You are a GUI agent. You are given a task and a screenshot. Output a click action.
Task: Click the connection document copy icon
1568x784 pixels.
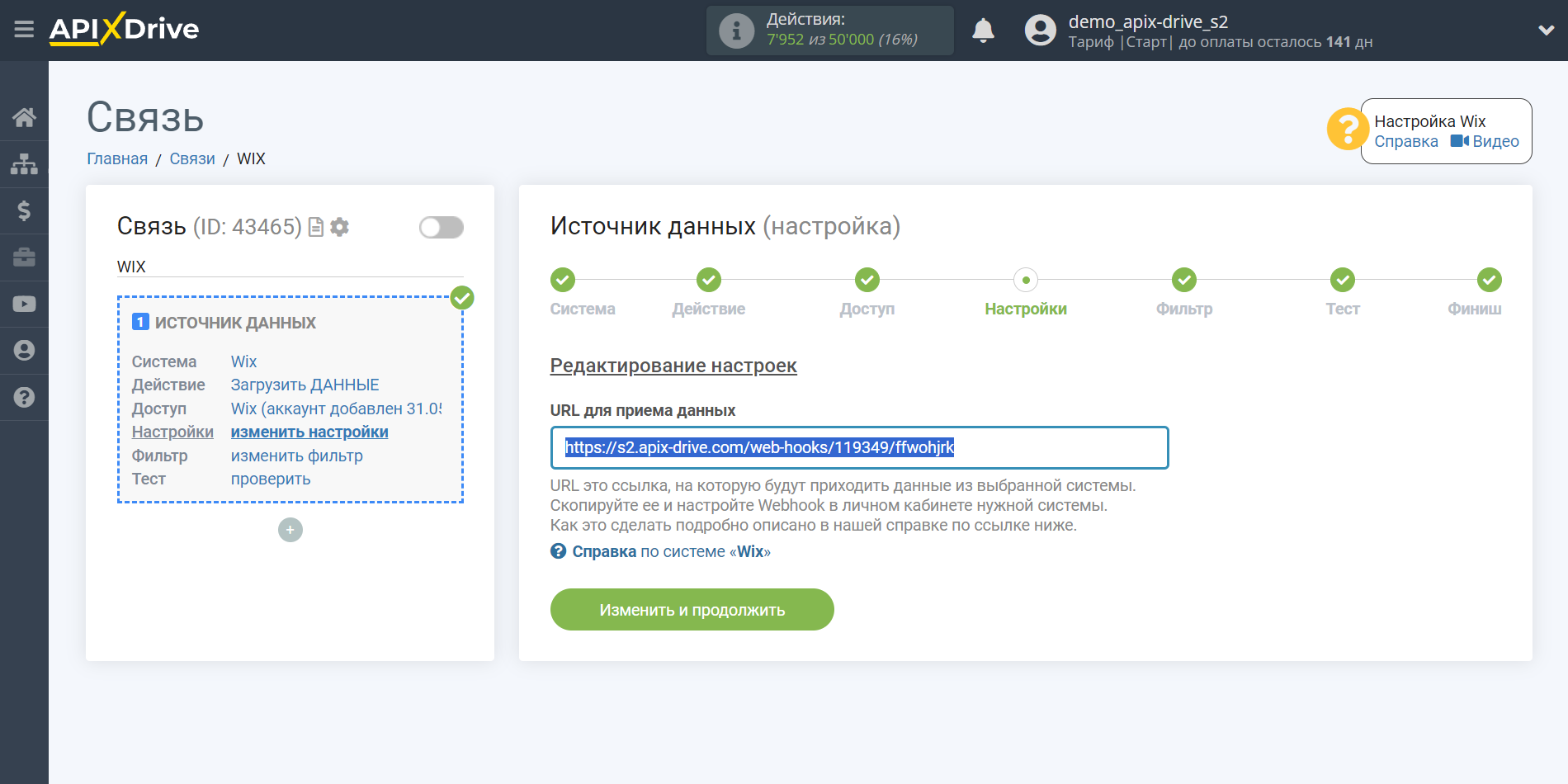315,227
